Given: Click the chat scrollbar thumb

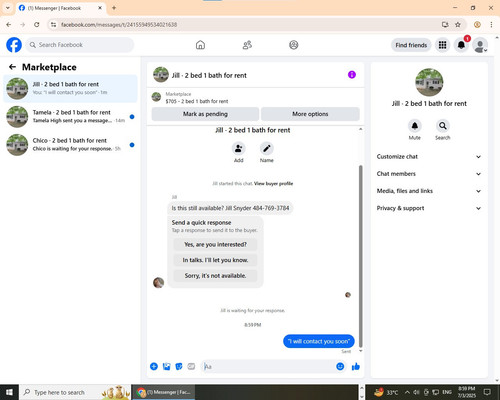Looking at the screenshot, I should coord(360,257).
